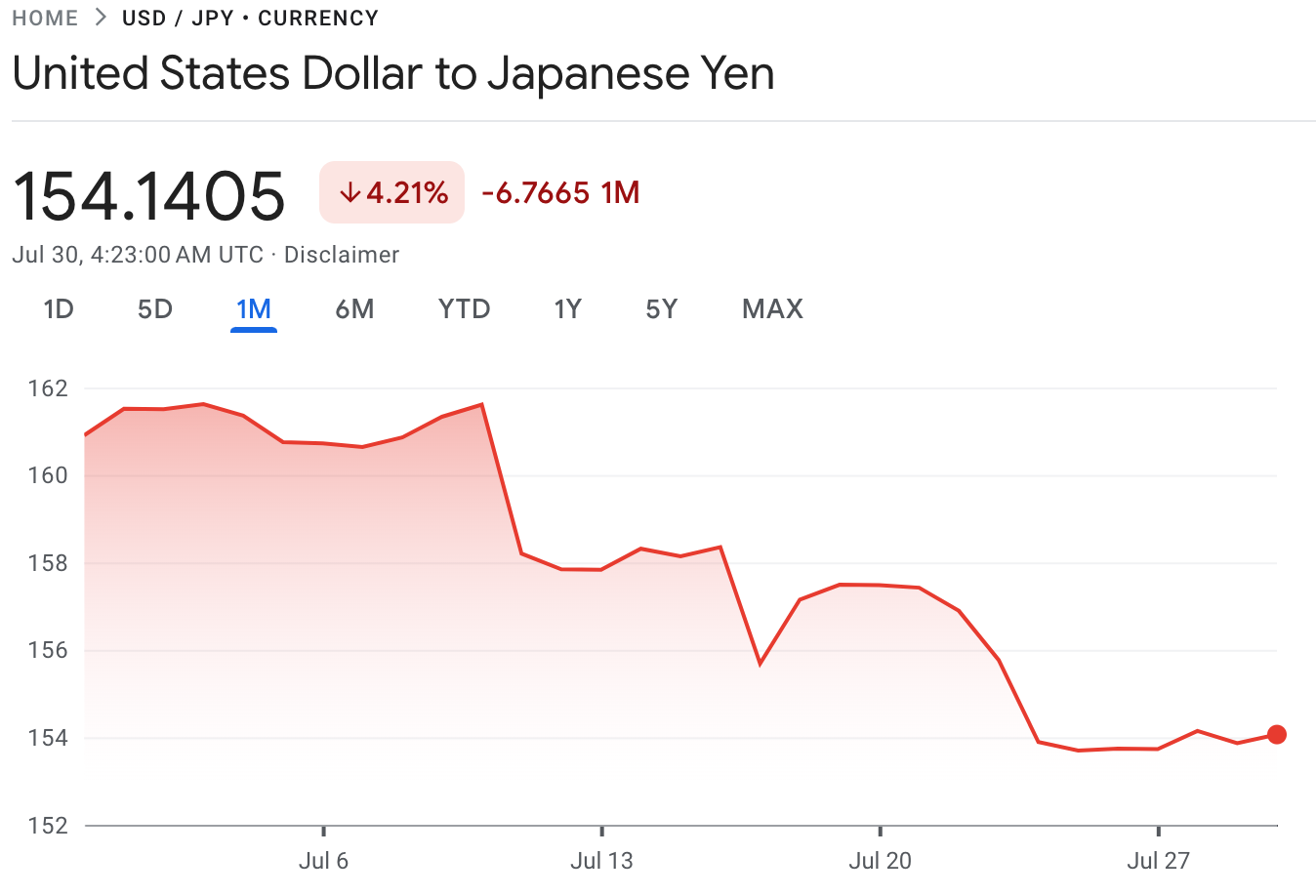Screen dimensions: 1316x896
Task: Select the 1Y time range
Action: (567, 308)
